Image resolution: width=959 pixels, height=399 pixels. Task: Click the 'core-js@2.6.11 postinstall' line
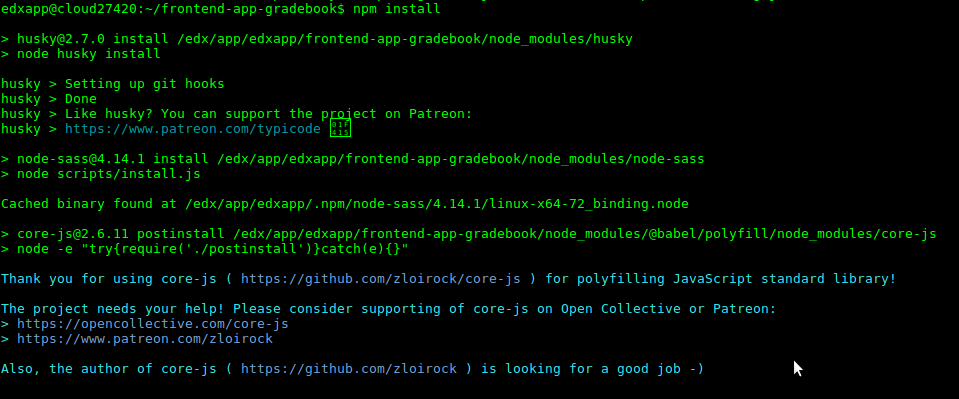coord(468,234)
